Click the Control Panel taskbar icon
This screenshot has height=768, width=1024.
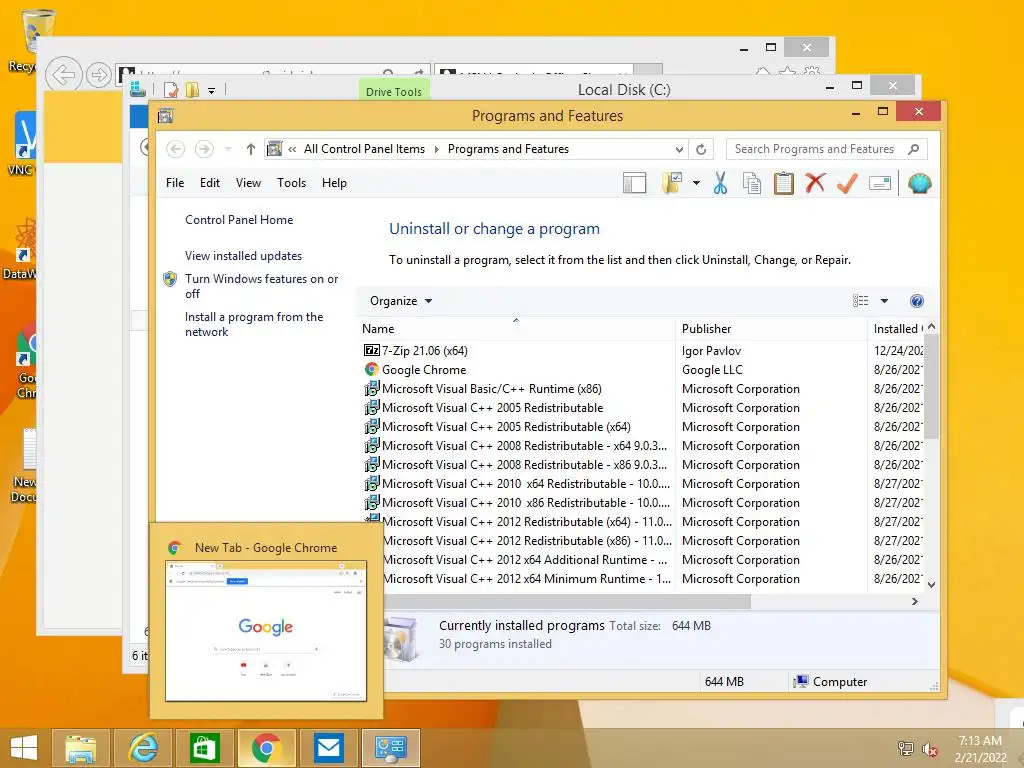[391, 748]
